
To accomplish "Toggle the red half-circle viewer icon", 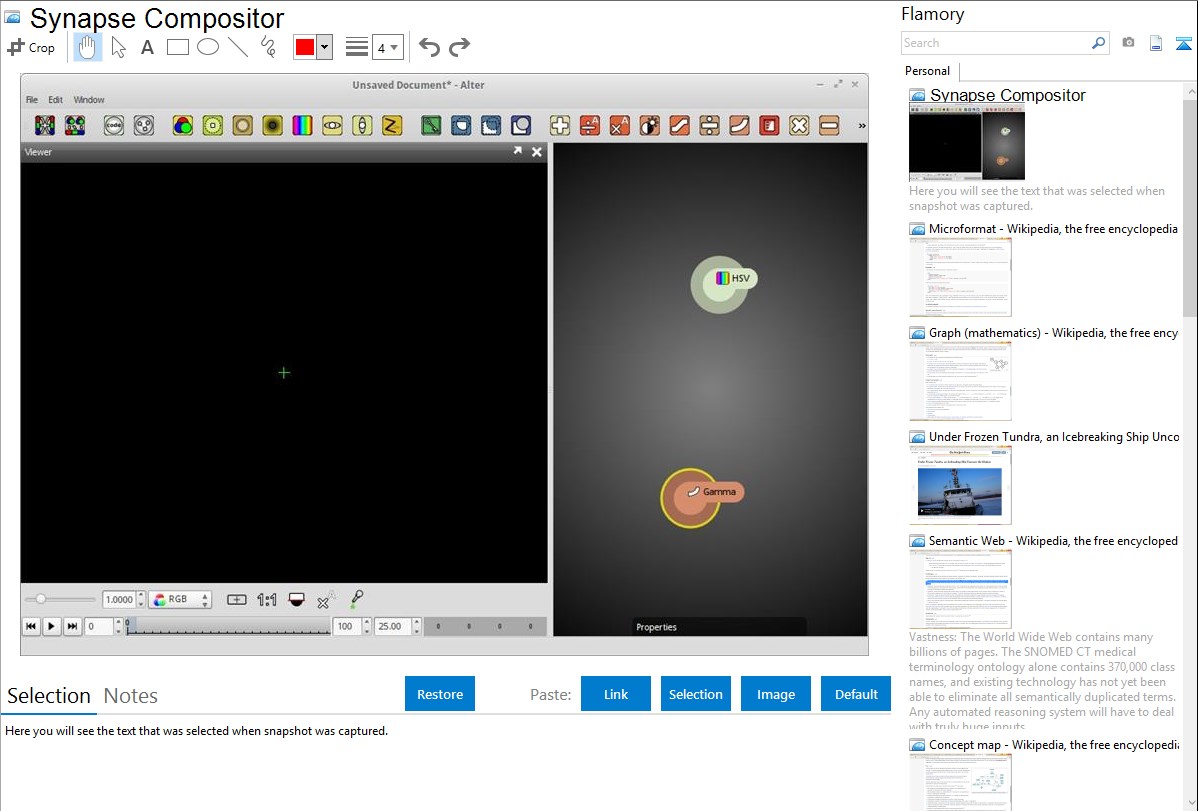I will coord(297,600).
